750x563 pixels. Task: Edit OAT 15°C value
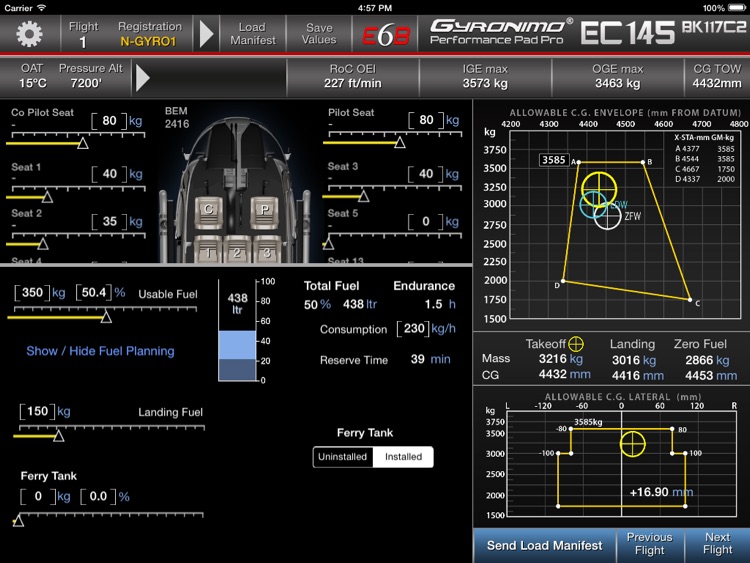(x=33, y=83)
